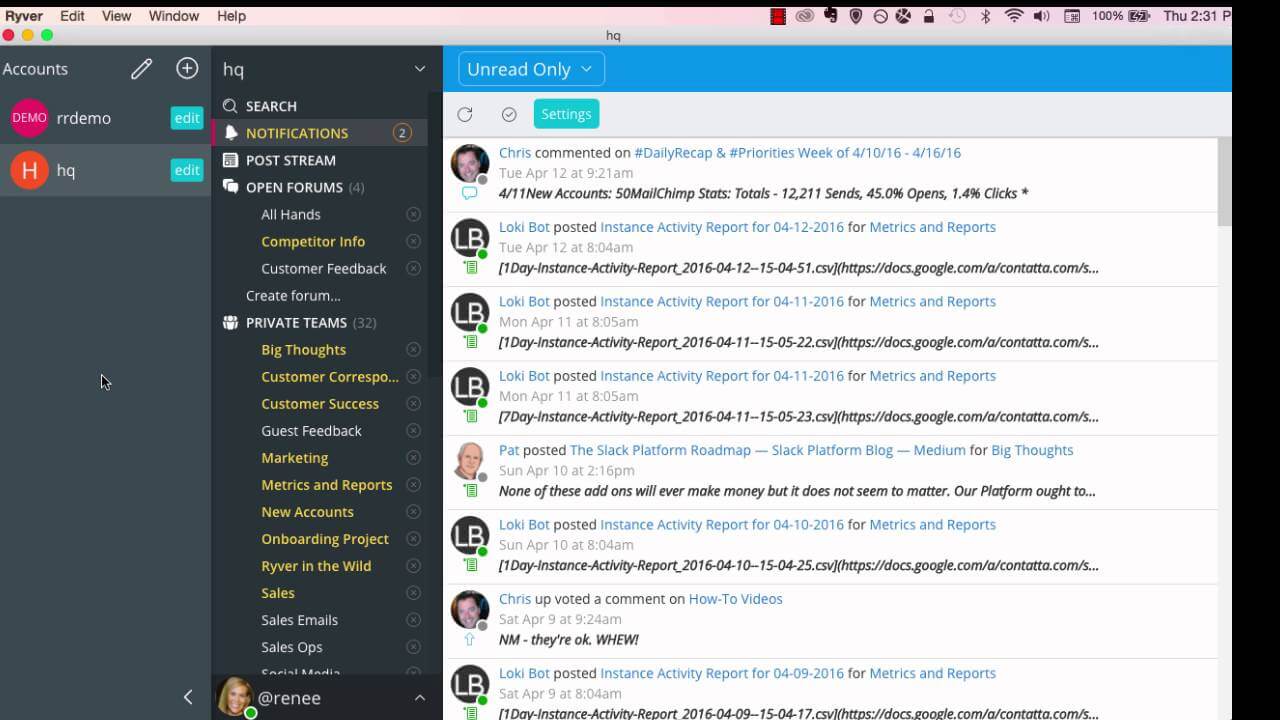
Task: Open the All Hands forum
Action: pos(291,214)
